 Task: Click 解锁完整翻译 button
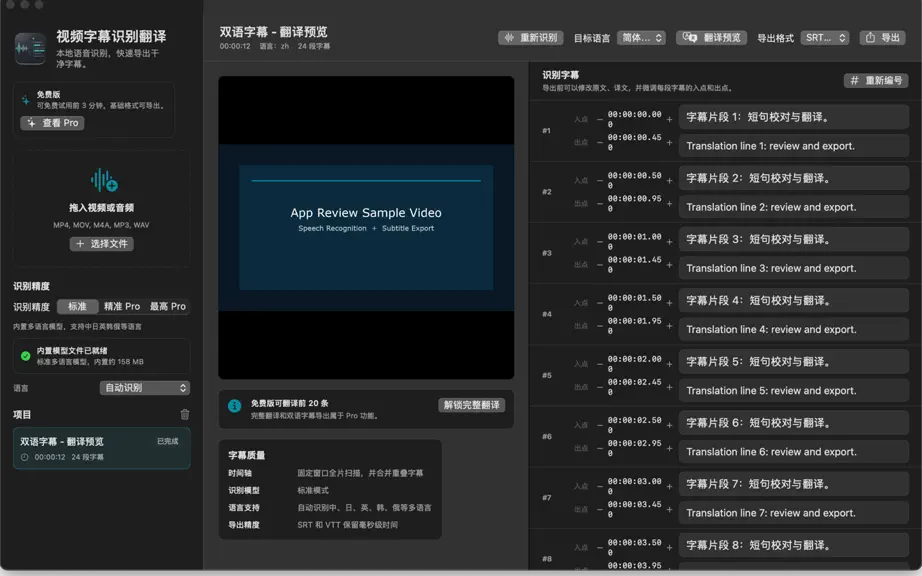[x=472, y=405]
